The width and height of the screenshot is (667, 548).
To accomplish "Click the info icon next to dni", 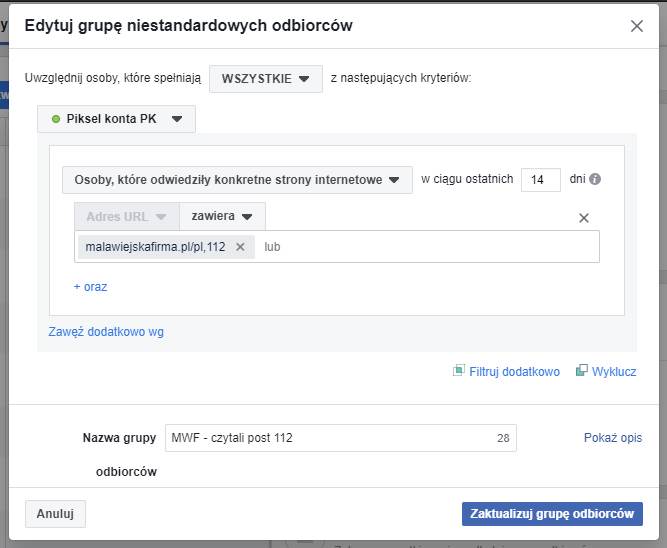I will pyautogui.click(x=595, y=180).
